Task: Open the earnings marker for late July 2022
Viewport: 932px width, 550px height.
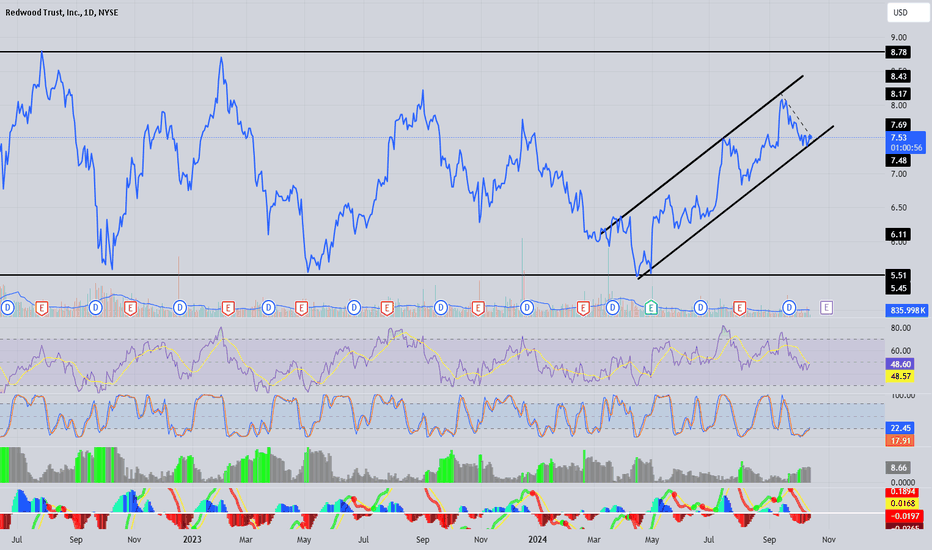Action: (x=42, y=307)
